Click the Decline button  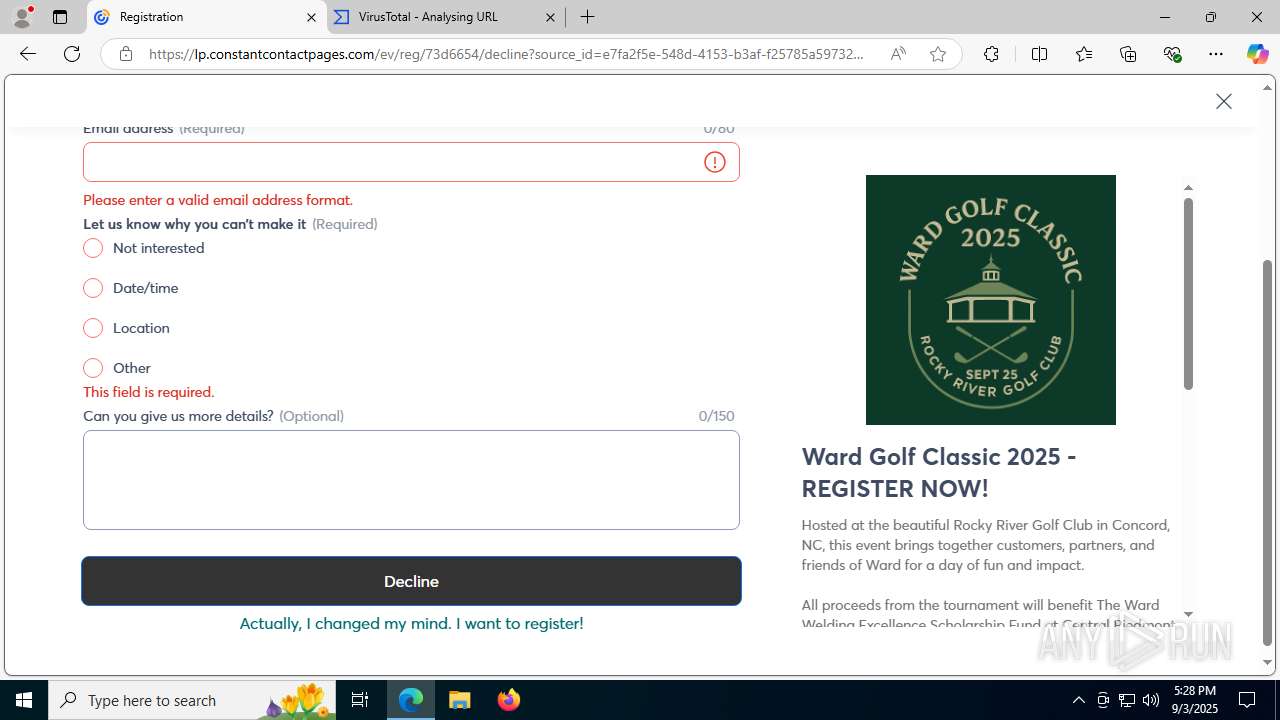tap(411, 581)
